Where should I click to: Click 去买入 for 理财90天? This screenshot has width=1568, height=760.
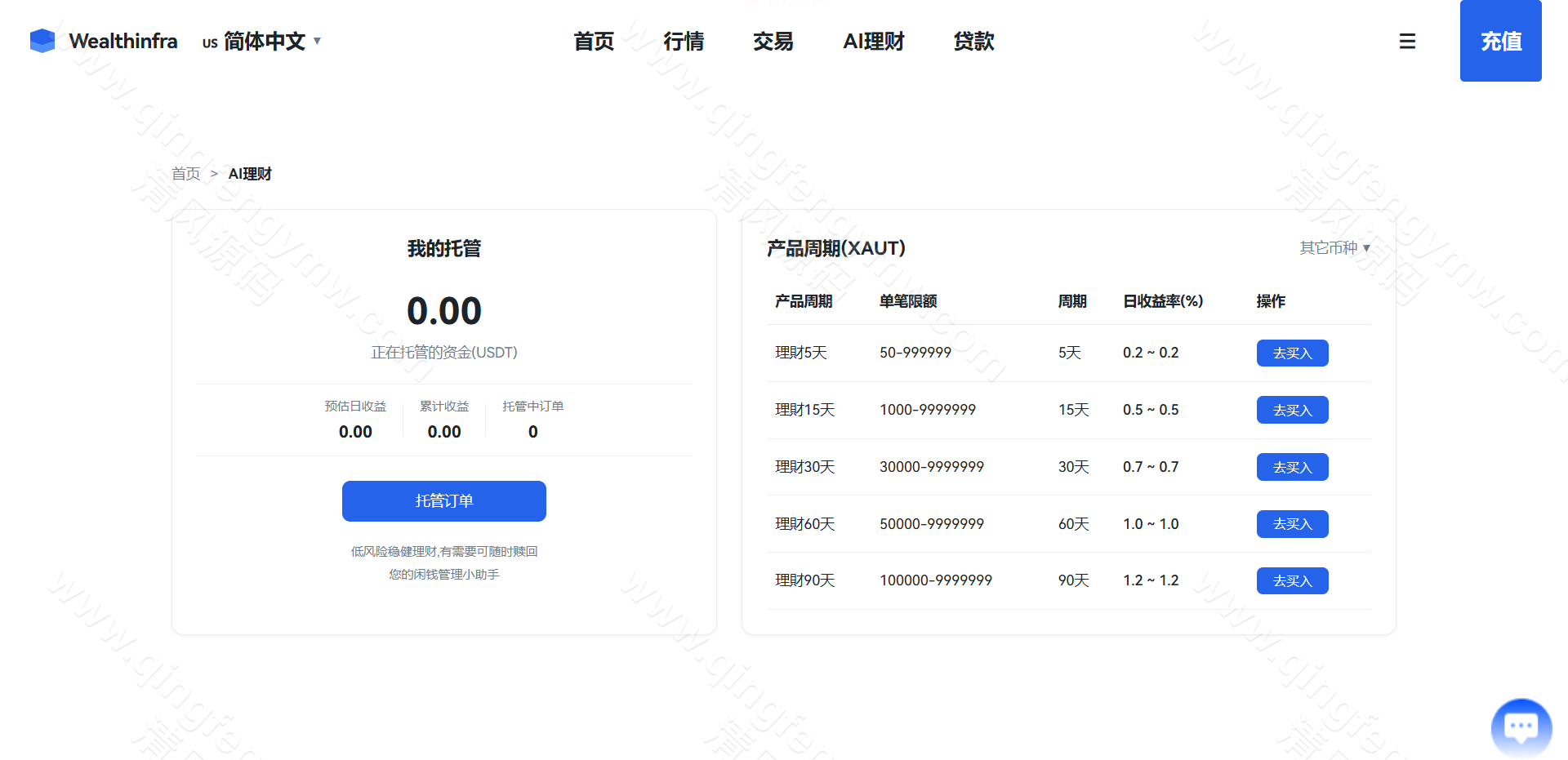coord(1293,580)
